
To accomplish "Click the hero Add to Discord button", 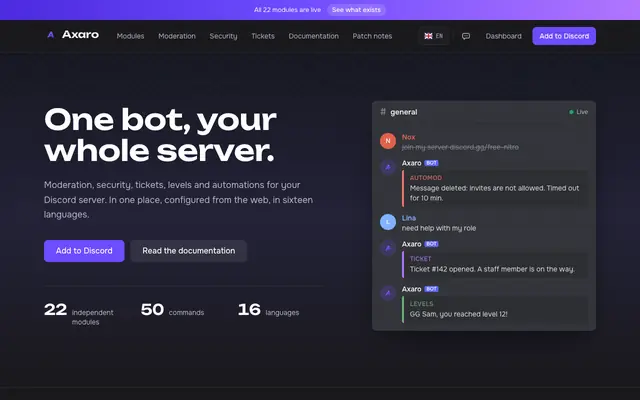I will click(84, 251).
